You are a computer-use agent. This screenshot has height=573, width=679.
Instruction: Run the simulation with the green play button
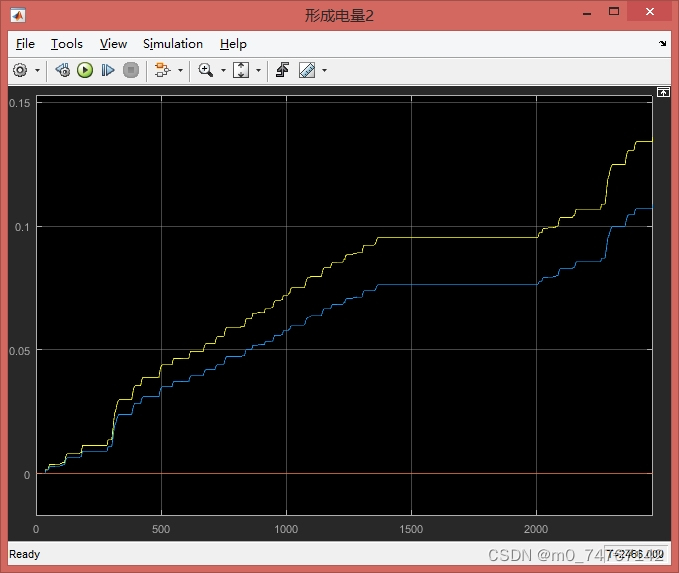pyautogui.click(x=85, y=70)
